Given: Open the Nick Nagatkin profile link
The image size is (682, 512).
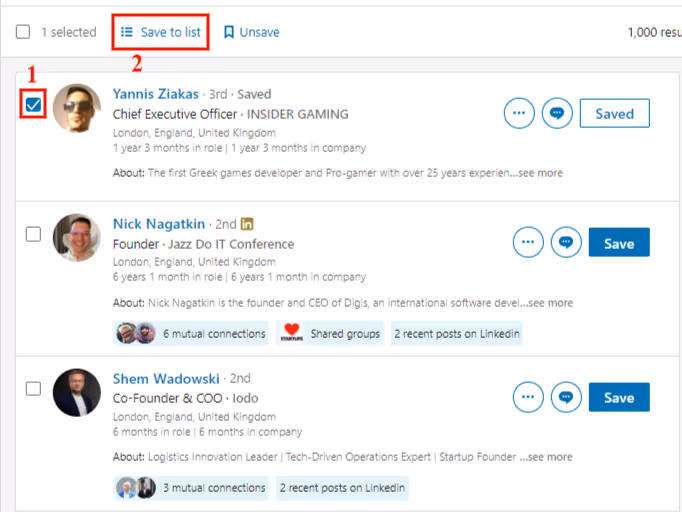Looking at the screenshot, I should coord(159,224).
